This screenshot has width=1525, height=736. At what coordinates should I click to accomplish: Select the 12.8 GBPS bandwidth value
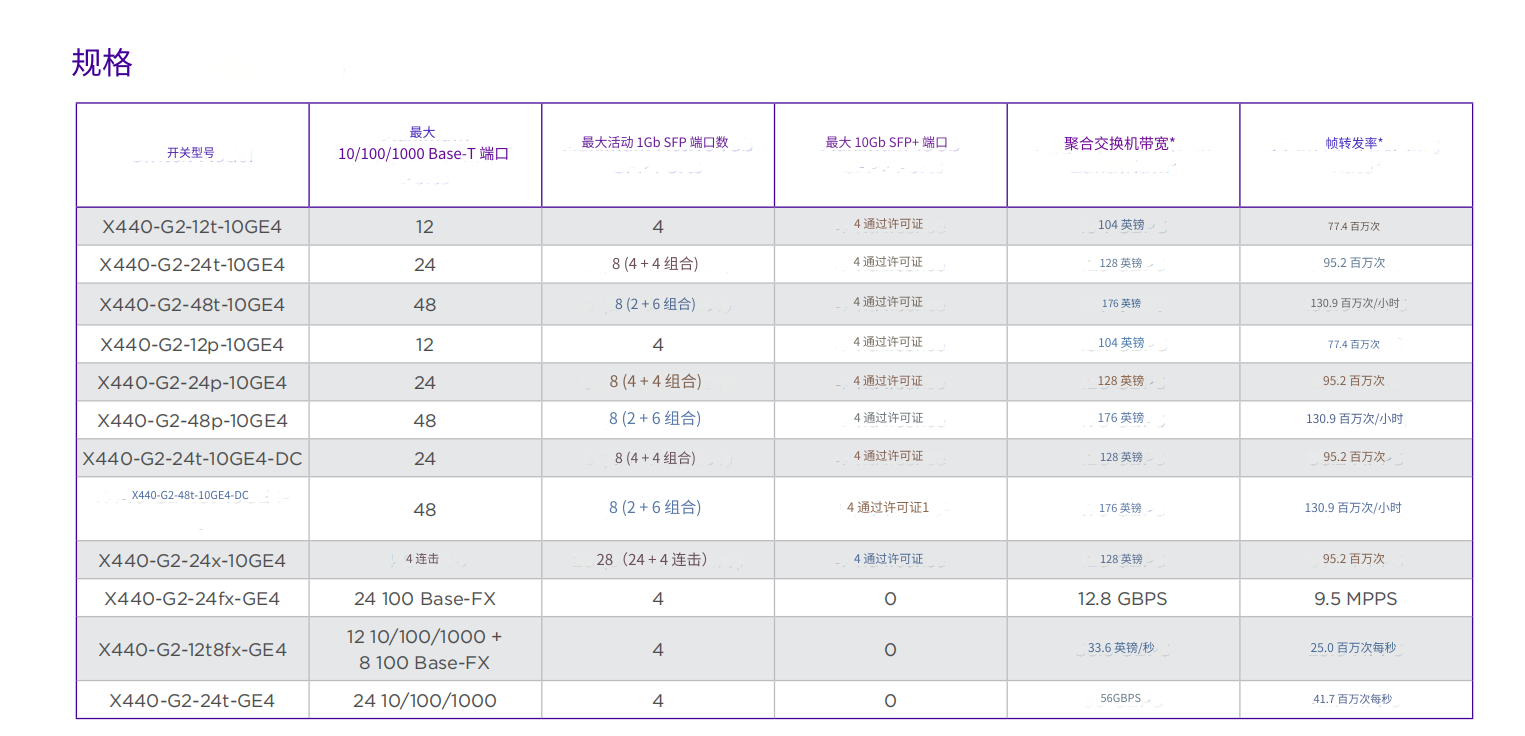[1122, 599]
